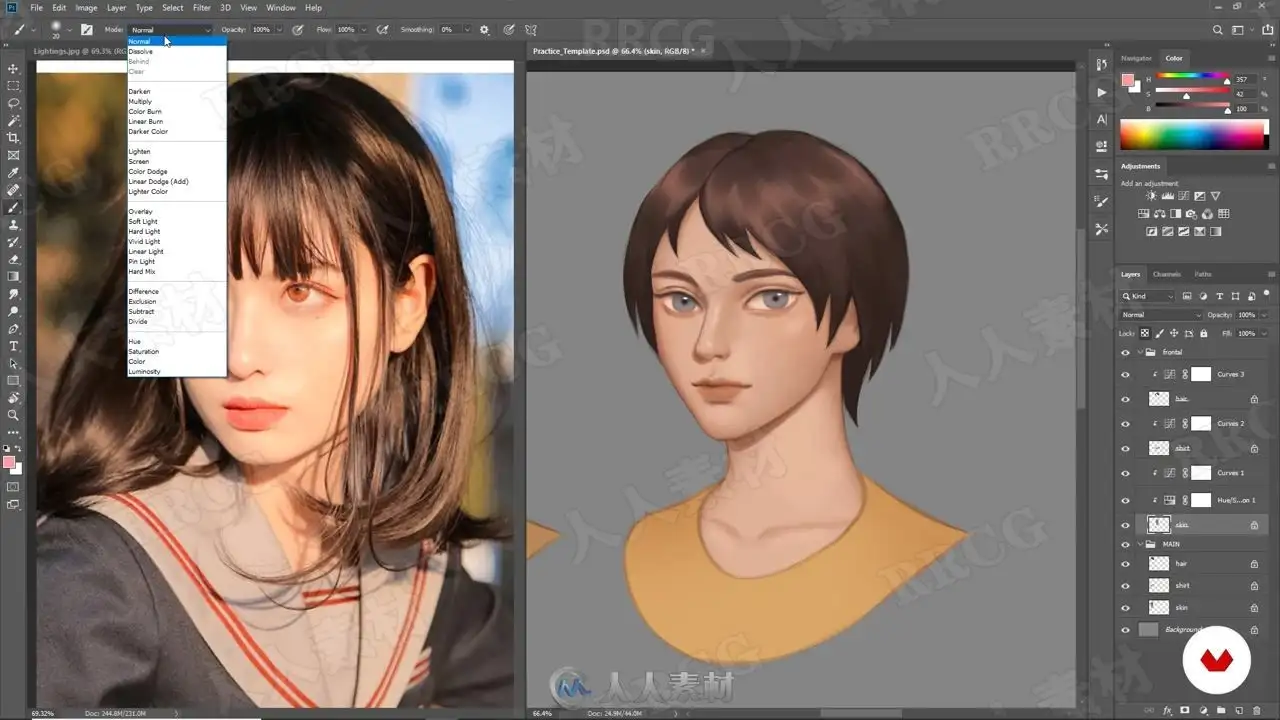The image size is (1280, 720).
Task: Select the Lasso tool
Action: (13, 103)
